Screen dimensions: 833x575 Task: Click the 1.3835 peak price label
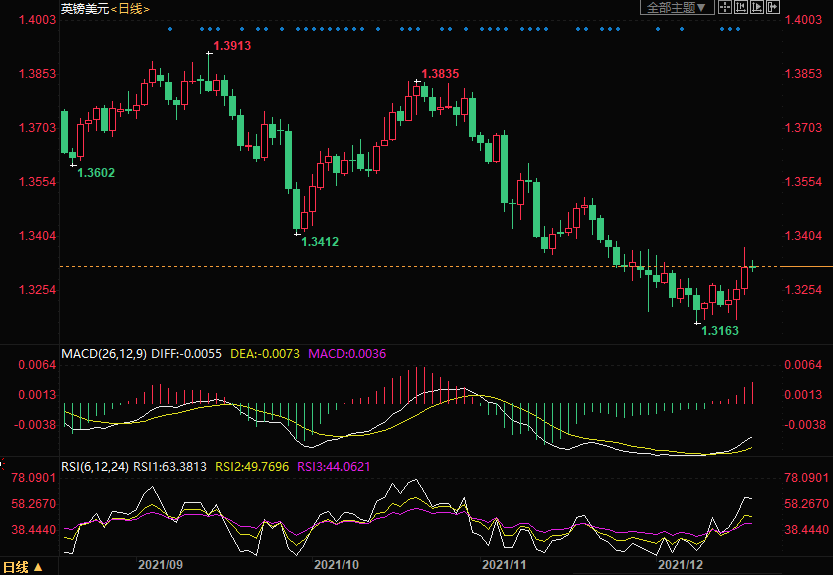point(440,74)
